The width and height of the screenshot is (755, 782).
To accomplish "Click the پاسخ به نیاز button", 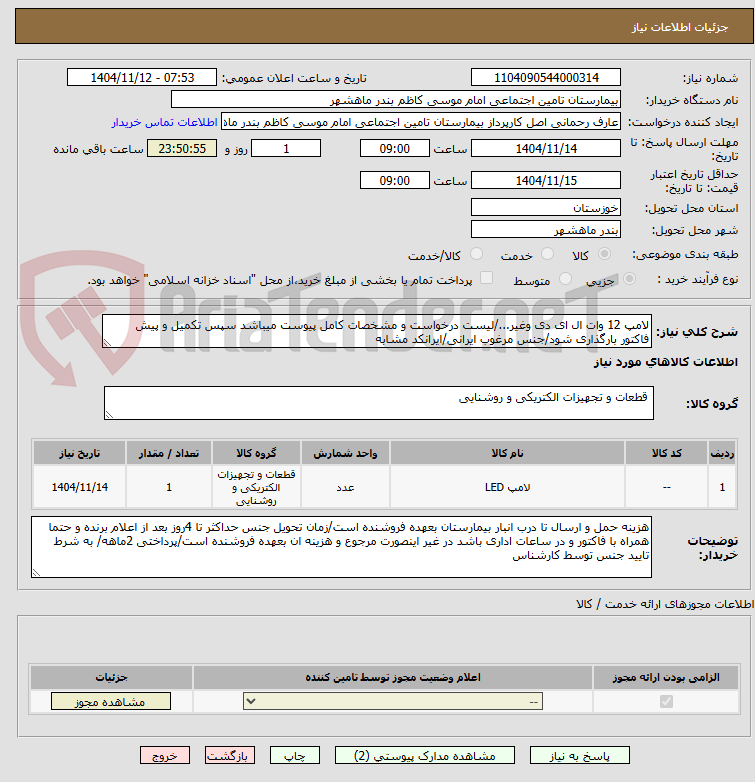I will pyautogui.click(x=579, y=756).
